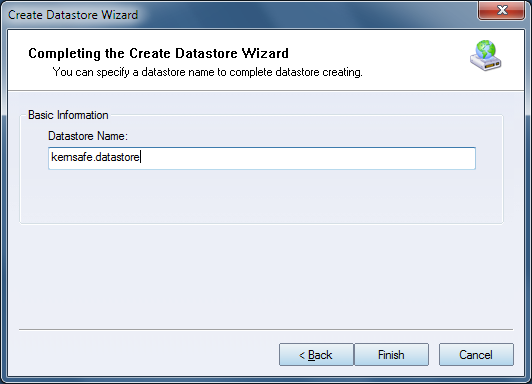Click the datastore name instruction subtitle text
Viewport: 532px width, 384px height.
(208, 72)
